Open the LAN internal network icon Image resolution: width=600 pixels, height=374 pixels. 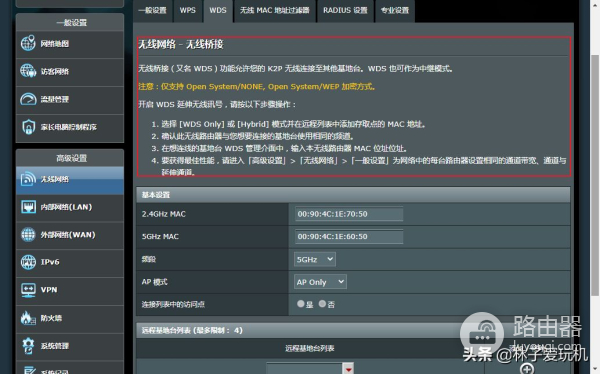(28, 207)
